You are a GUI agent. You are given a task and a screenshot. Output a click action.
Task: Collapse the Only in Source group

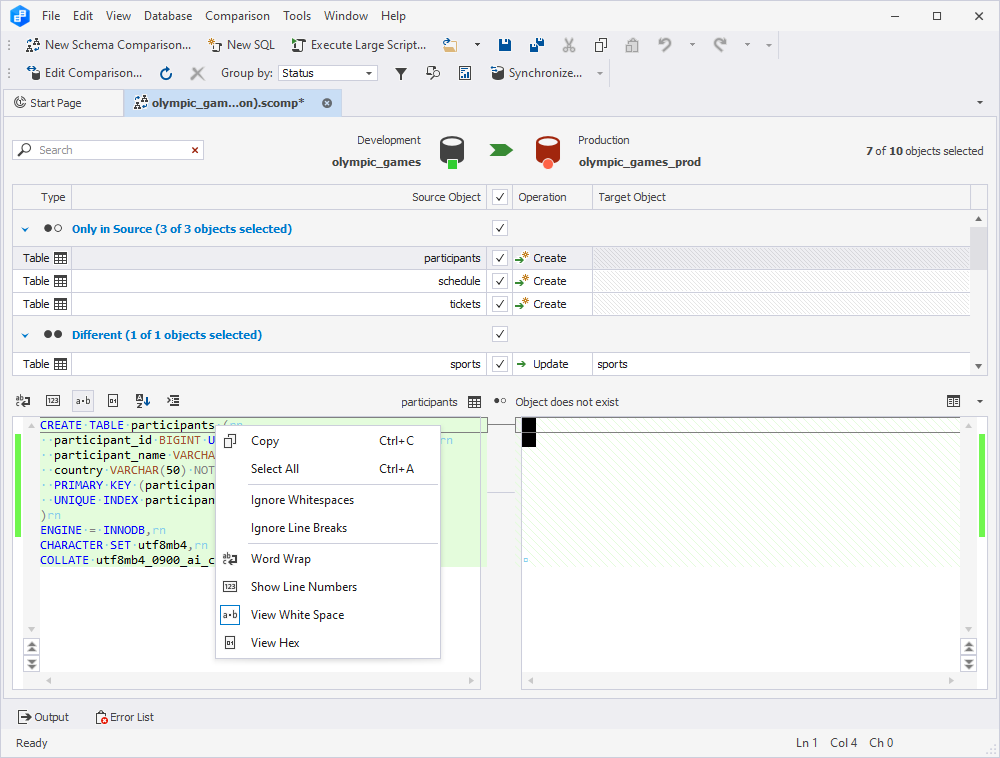26,229
